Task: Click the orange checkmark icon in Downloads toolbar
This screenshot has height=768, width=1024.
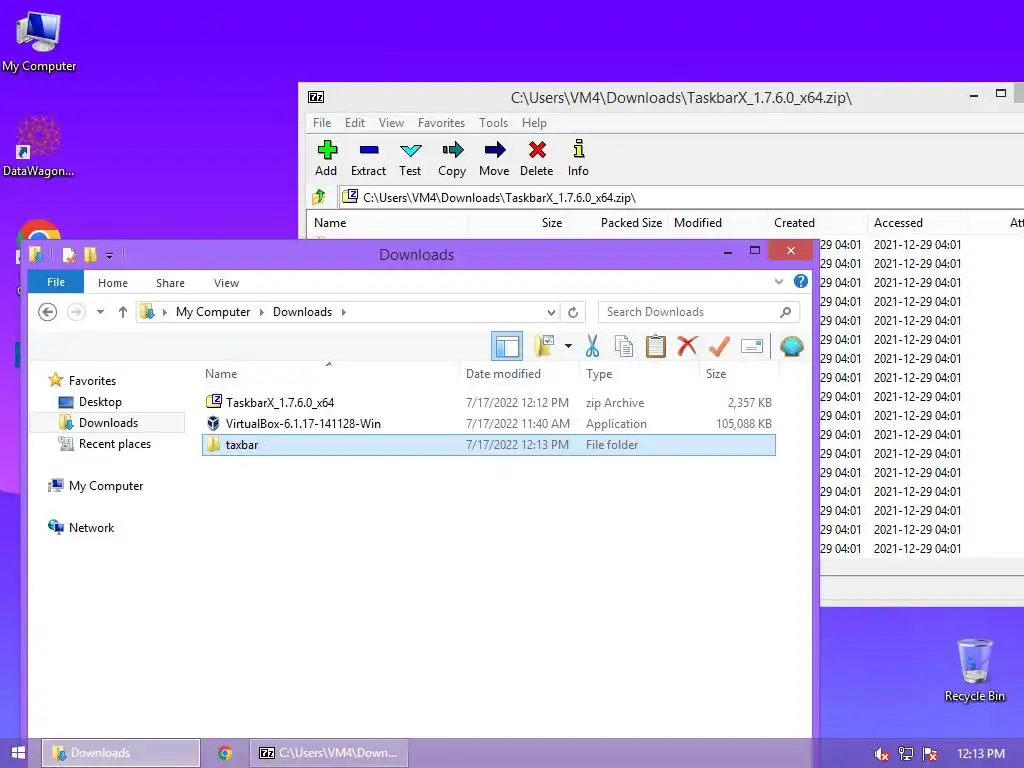Action: (719, 346)
